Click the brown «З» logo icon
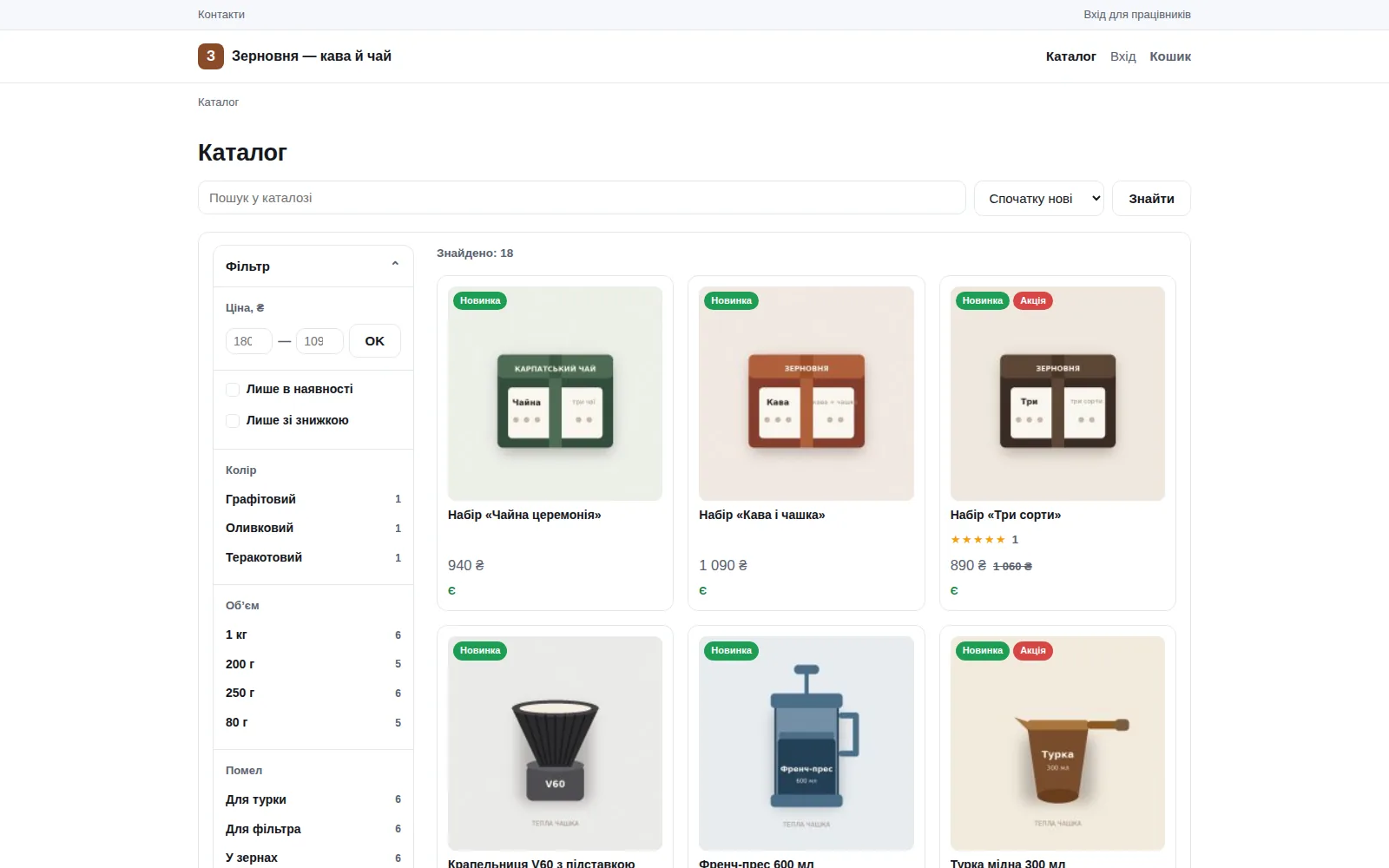The width and height of the screenshot is (1389, 868). [x=211, y=56]
